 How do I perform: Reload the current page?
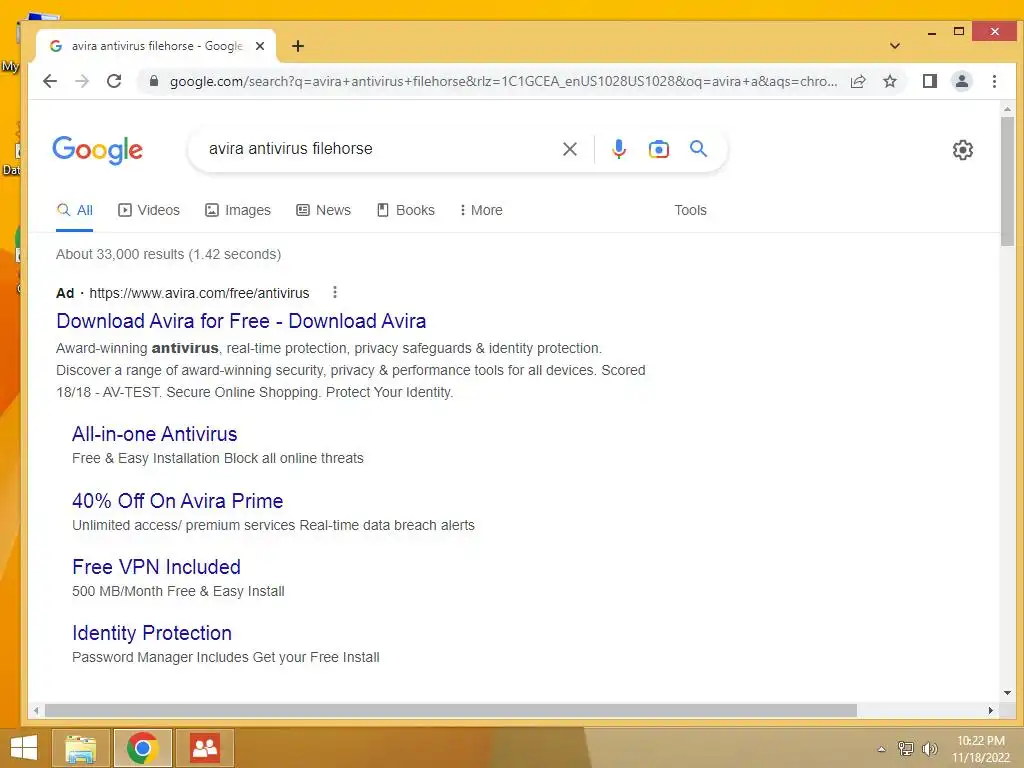click(x=114, y=81)
